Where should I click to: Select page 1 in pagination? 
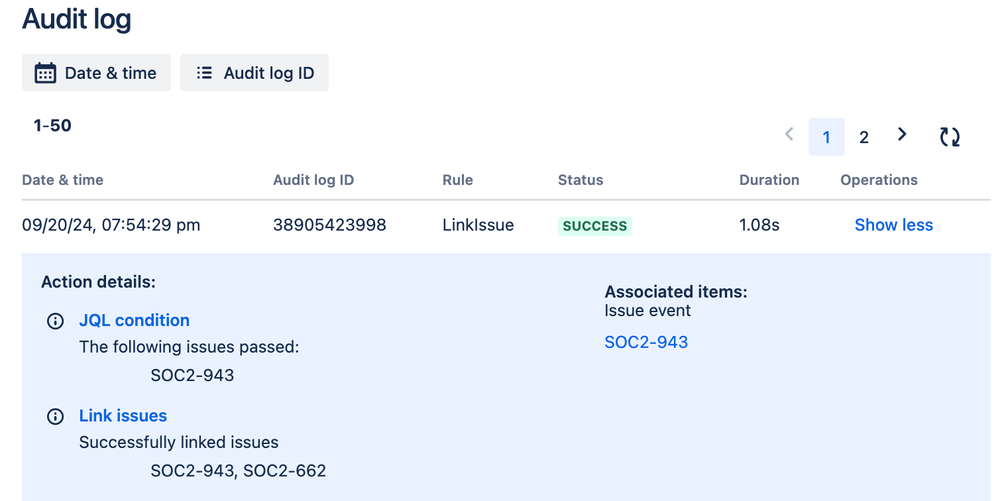click(826, 137)
